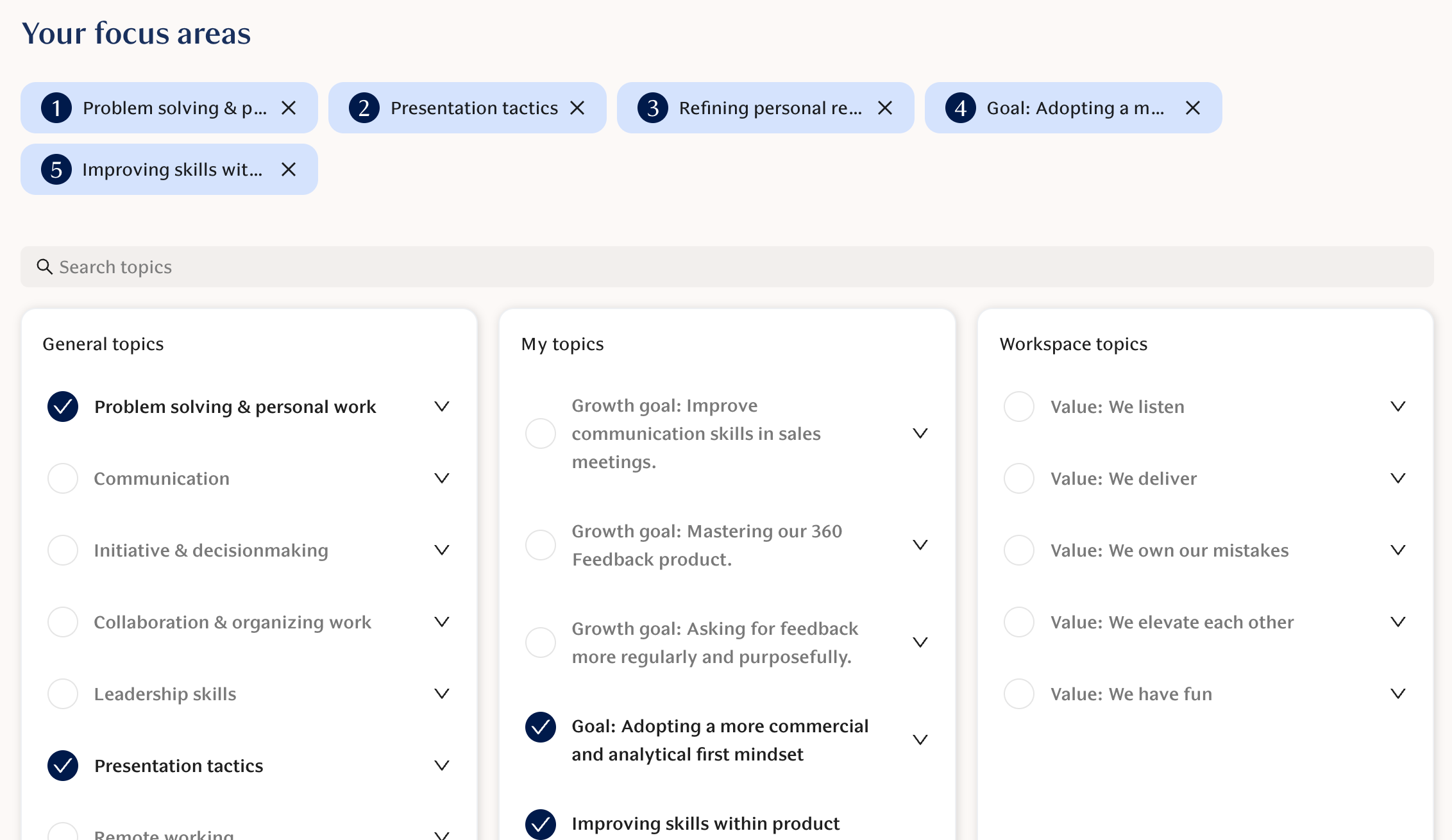The height and width of the screenshot is (840, 1452).
Task: Select the Communication topic checkbox
Action: coord(63,478)
